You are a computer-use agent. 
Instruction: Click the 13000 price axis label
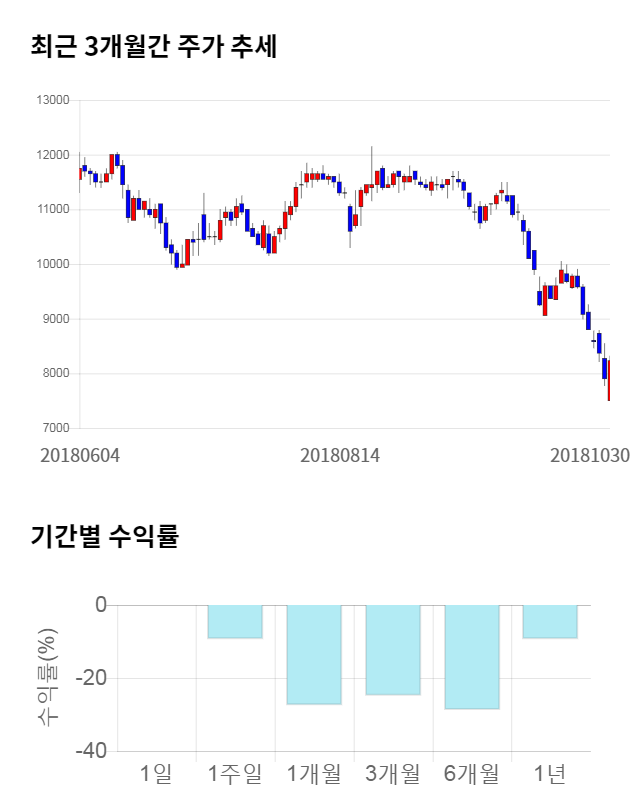[52, 100]
